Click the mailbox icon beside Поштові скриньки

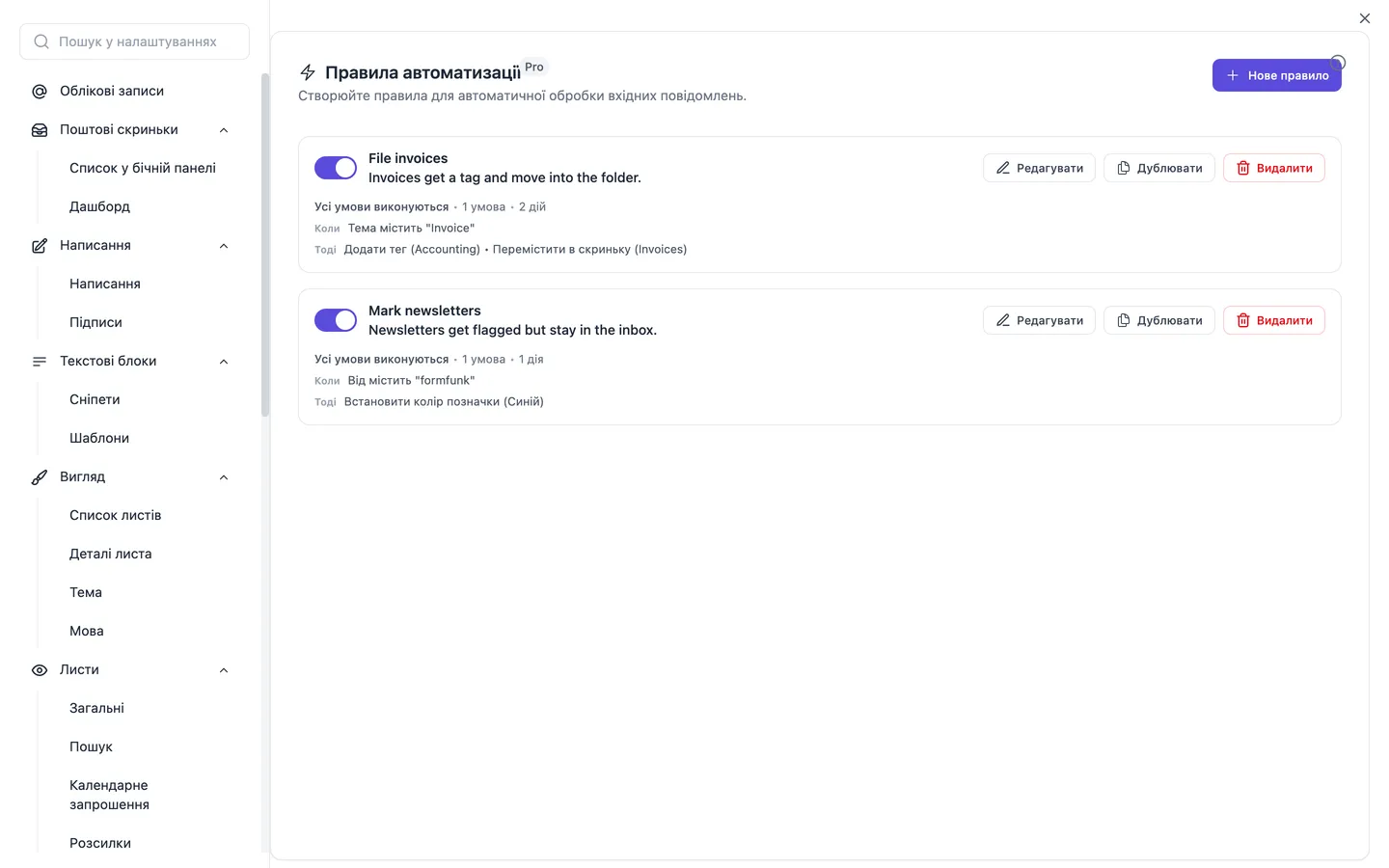(40, 130)
